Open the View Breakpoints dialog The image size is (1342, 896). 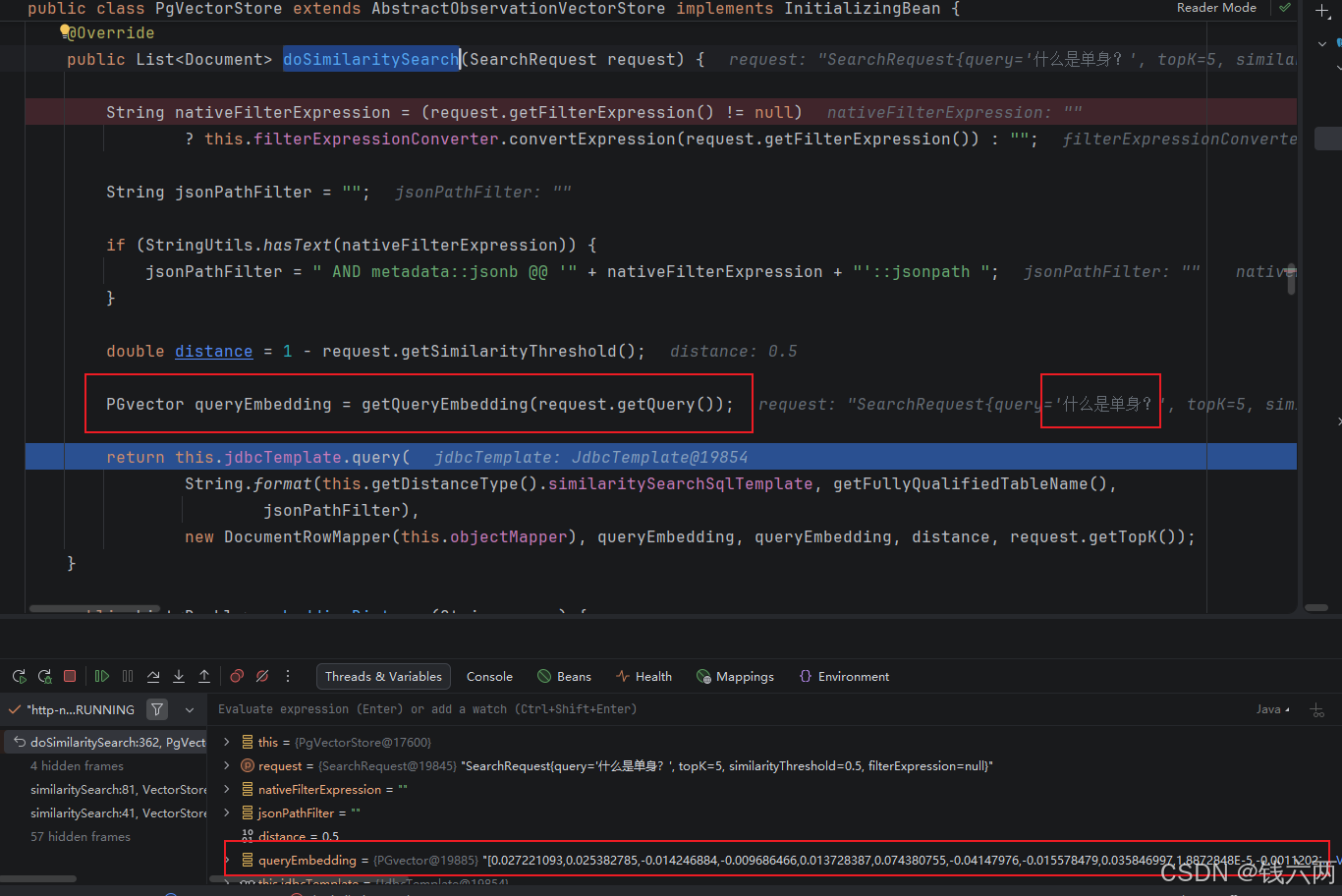(x=237, y=676)
